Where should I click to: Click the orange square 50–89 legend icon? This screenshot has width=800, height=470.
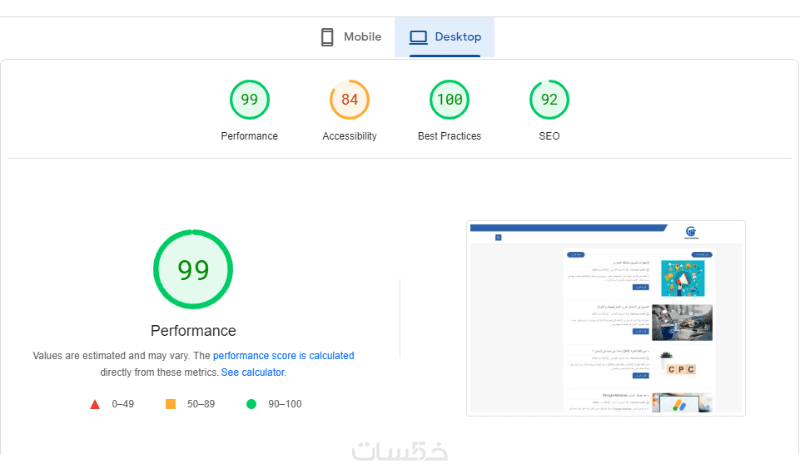[171, 404]
